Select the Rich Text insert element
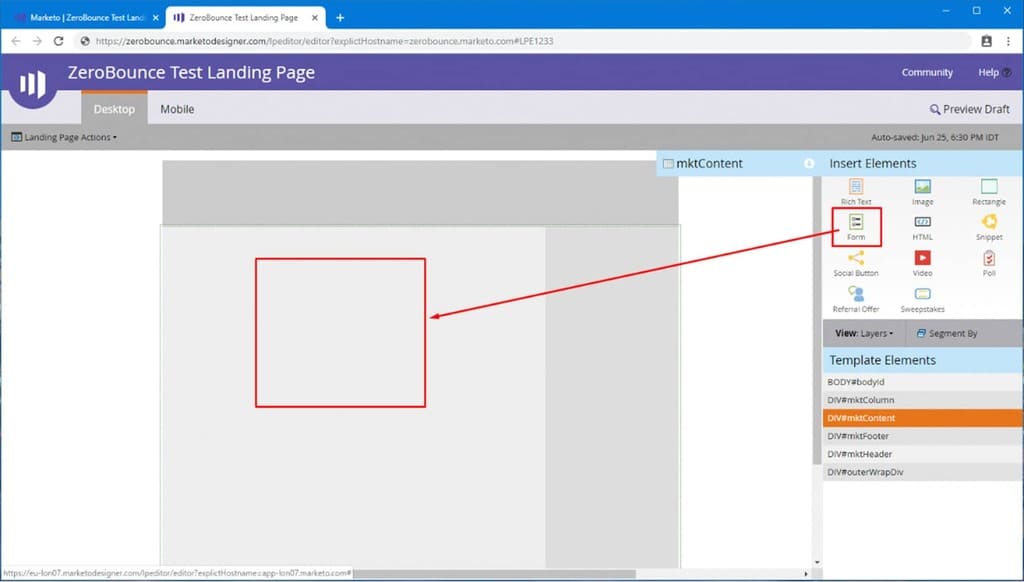The width and height of the screenshot is (1024, 582). 856,191
